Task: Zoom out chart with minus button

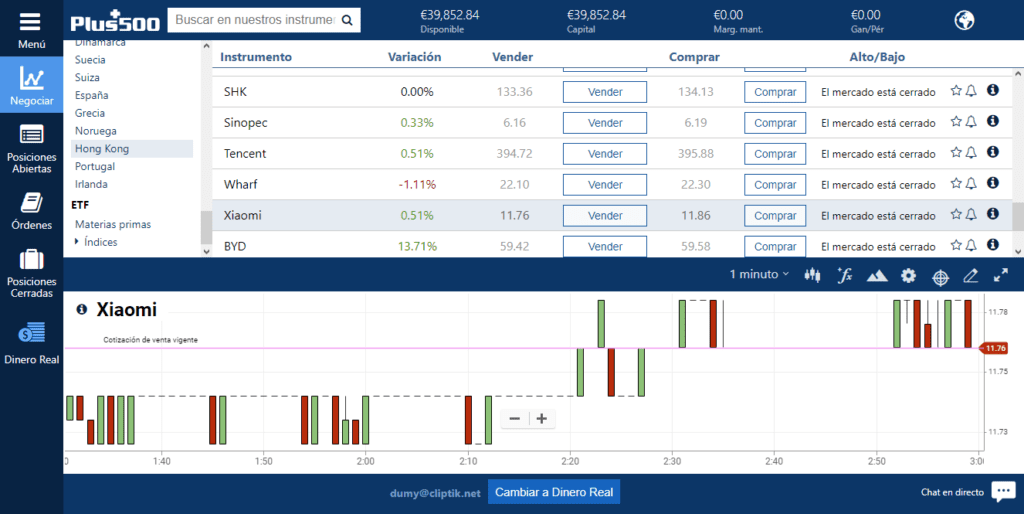Action: point(515,419)
